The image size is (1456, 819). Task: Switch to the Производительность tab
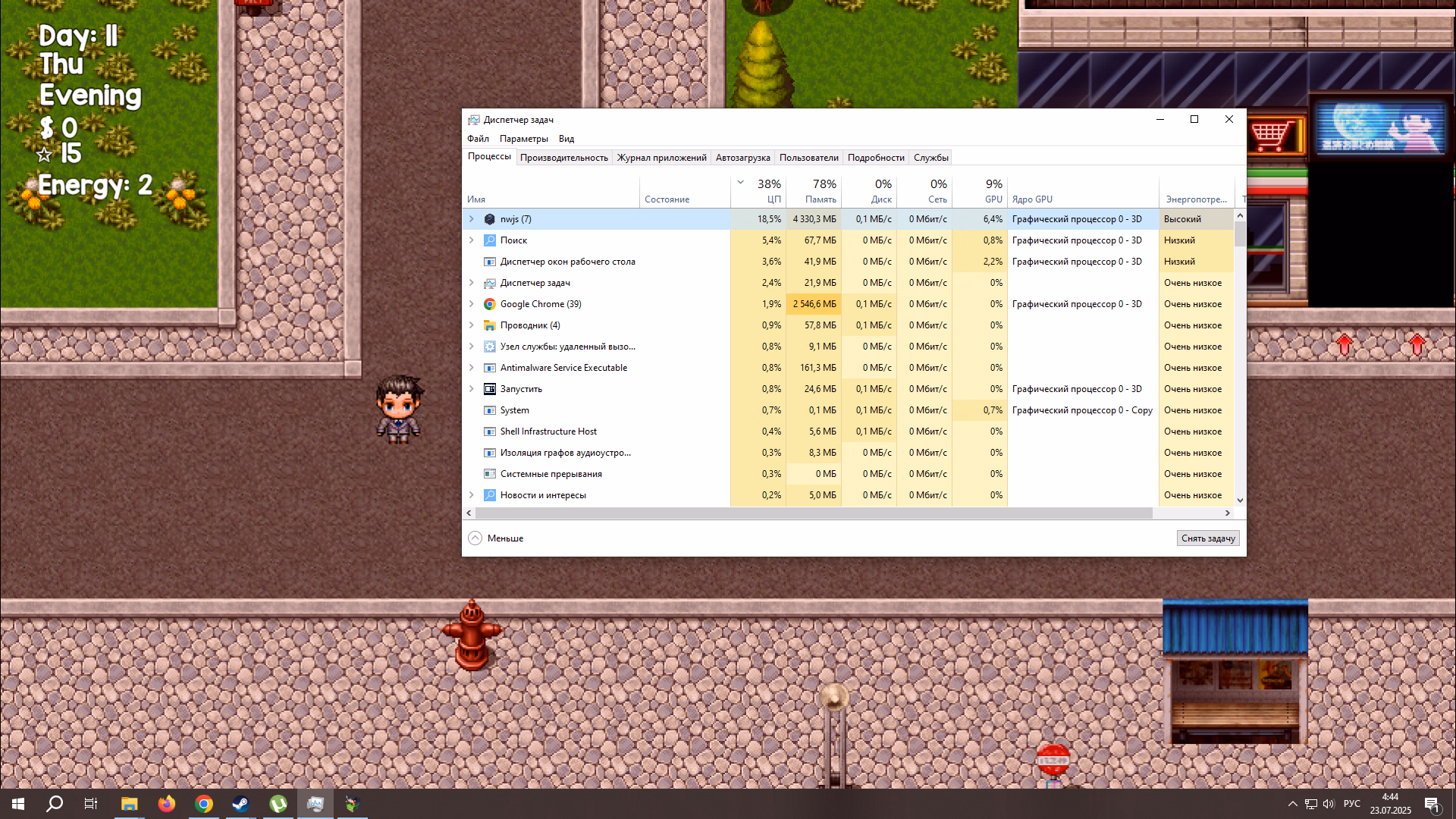pos(563,158)
